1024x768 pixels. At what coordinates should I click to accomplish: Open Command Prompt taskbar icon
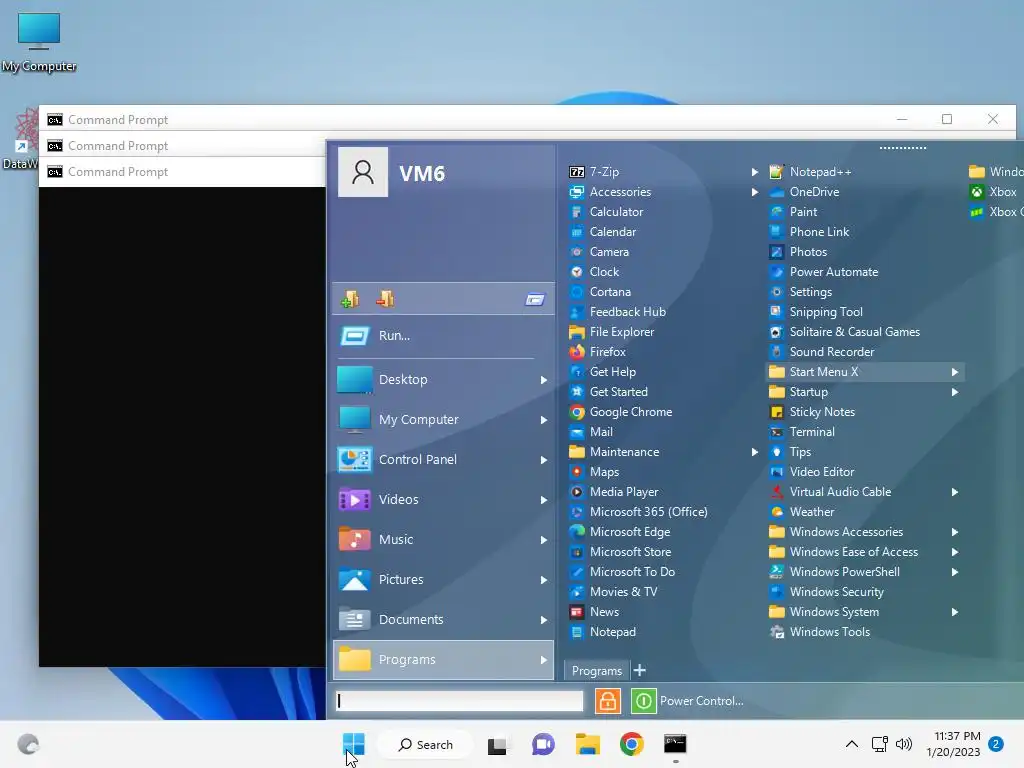[675, 744]
